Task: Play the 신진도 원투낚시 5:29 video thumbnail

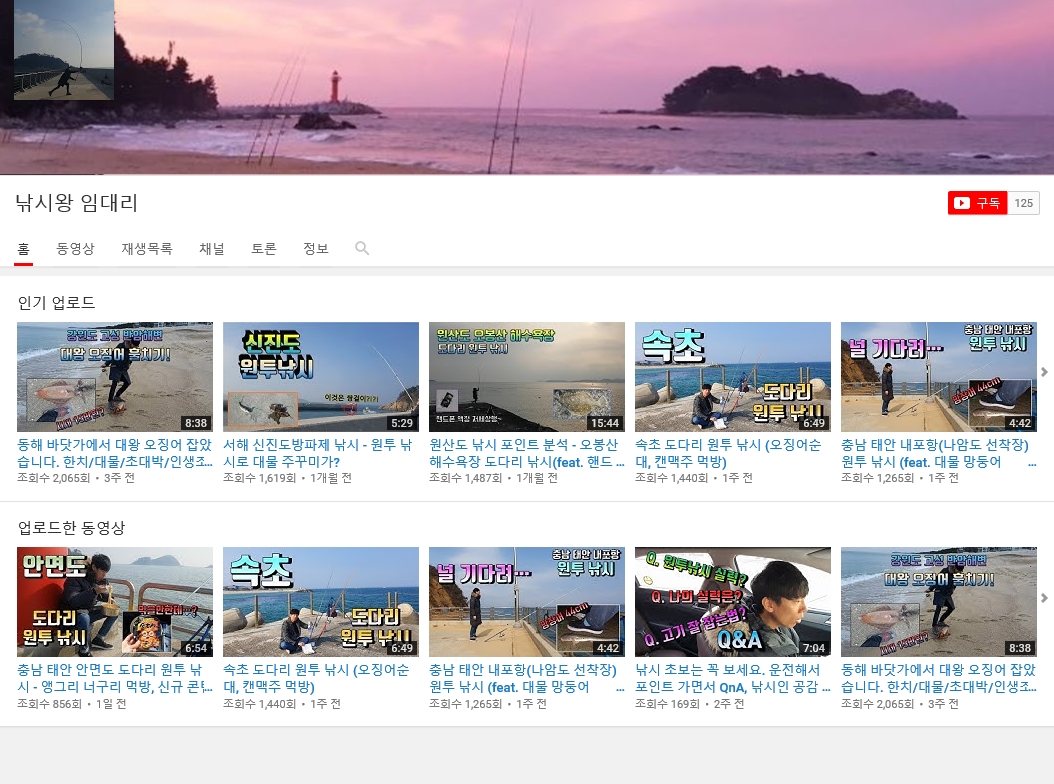Action: coord(321,377)
